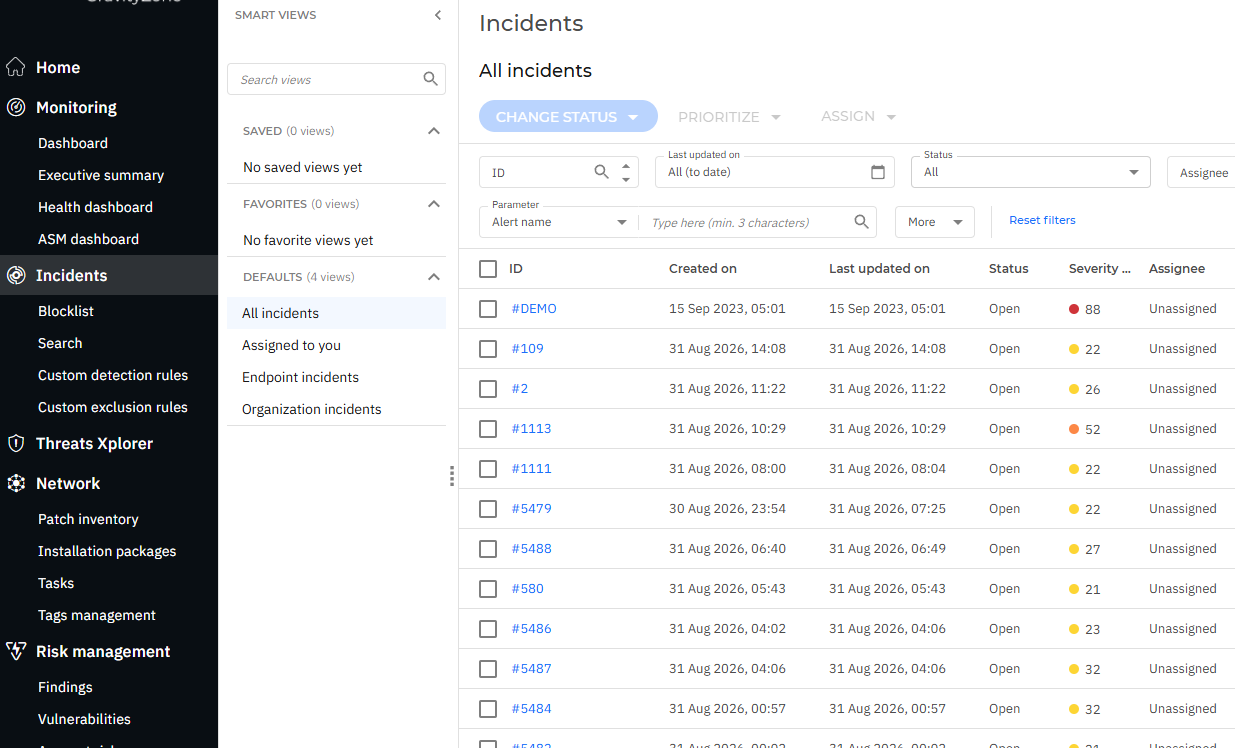Sort by Severity column header
This screenshot has height=748, width=1235.
[x=1099, y=268]
